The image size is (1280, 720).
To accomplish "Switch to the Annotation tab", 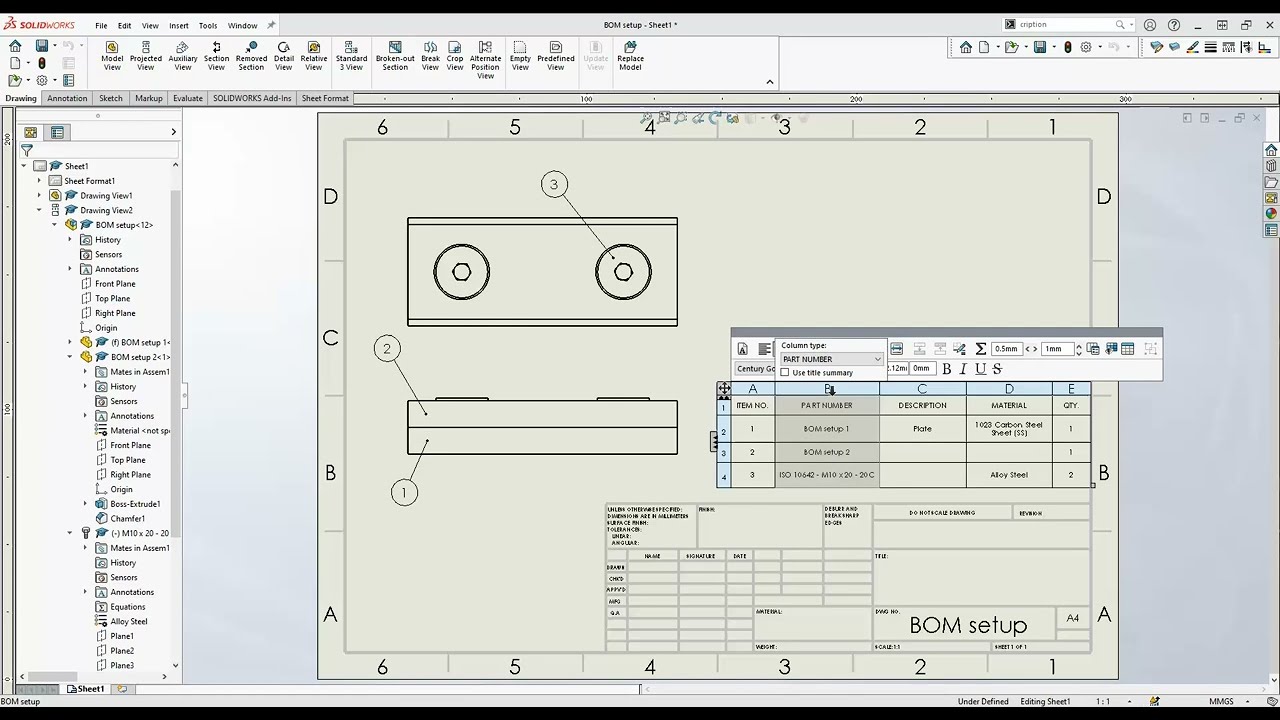I will point(67,98).
